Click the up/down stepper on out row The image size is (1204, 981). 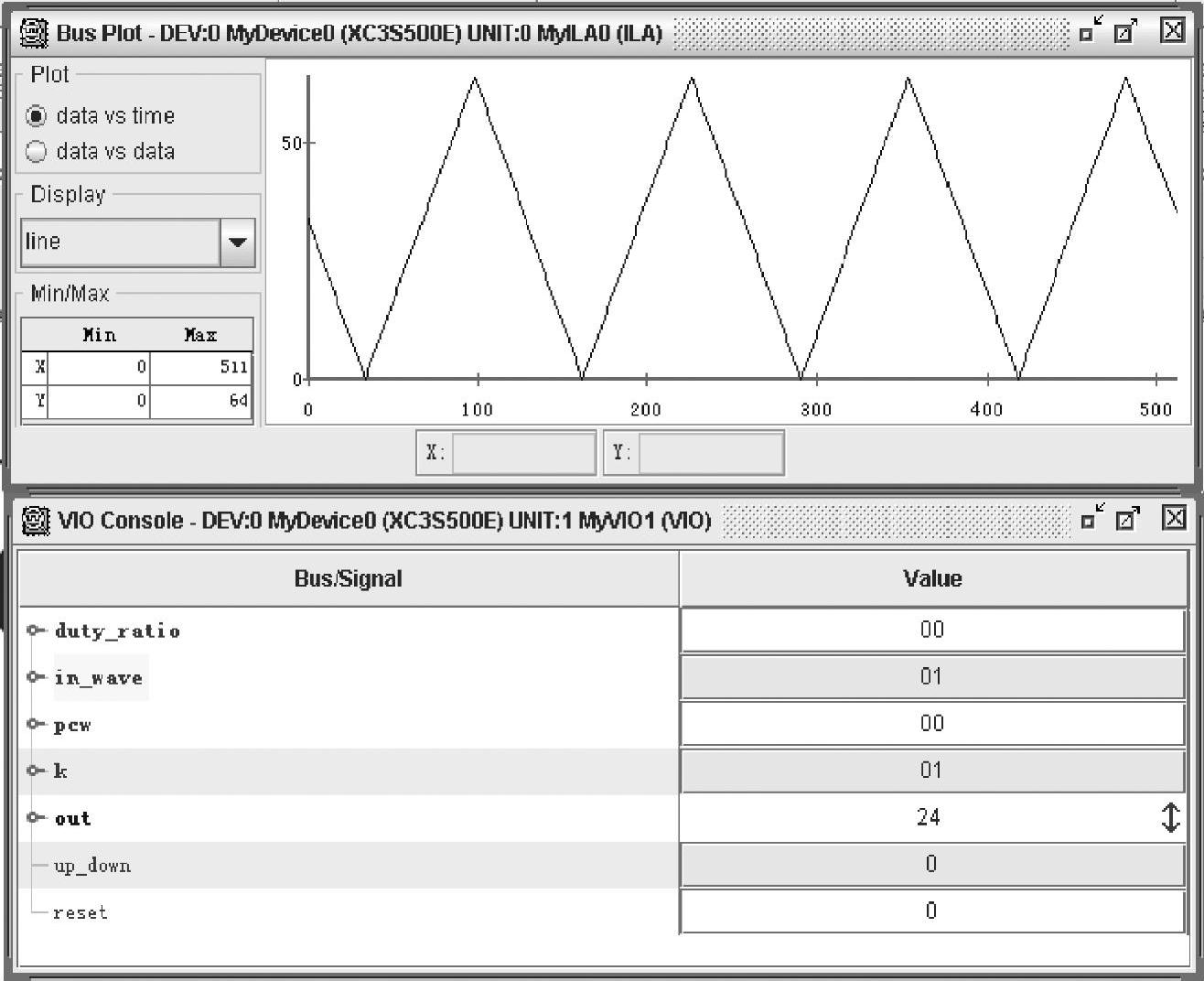pyautogui.click(x=1171, y=817)
